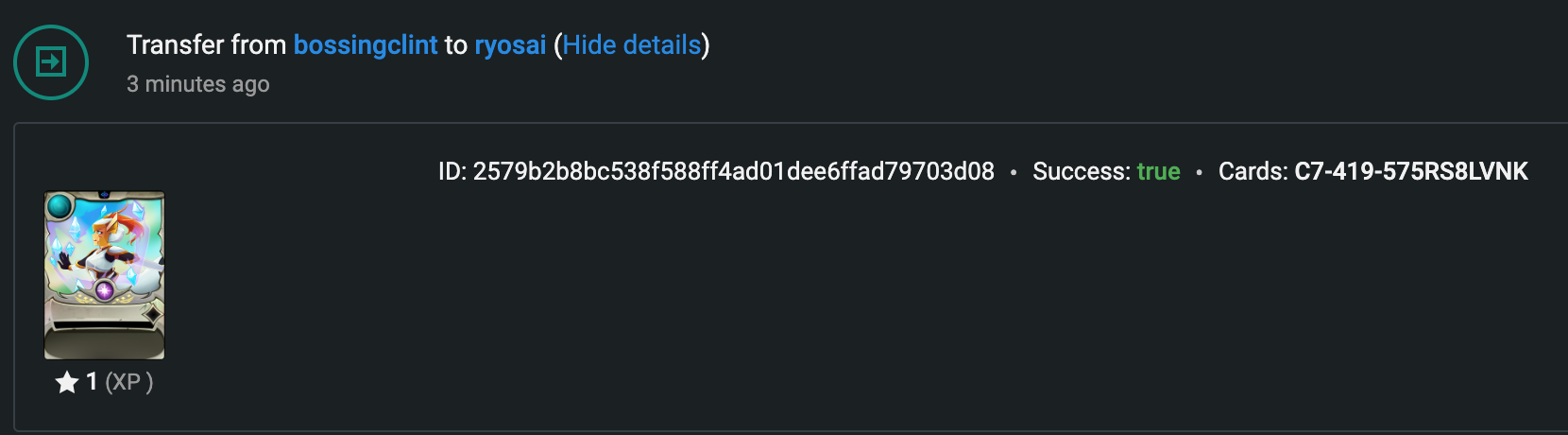1568x435 pixels.
Task: Click the teal mana orb on the card
Action: click(x=60, y=205)
